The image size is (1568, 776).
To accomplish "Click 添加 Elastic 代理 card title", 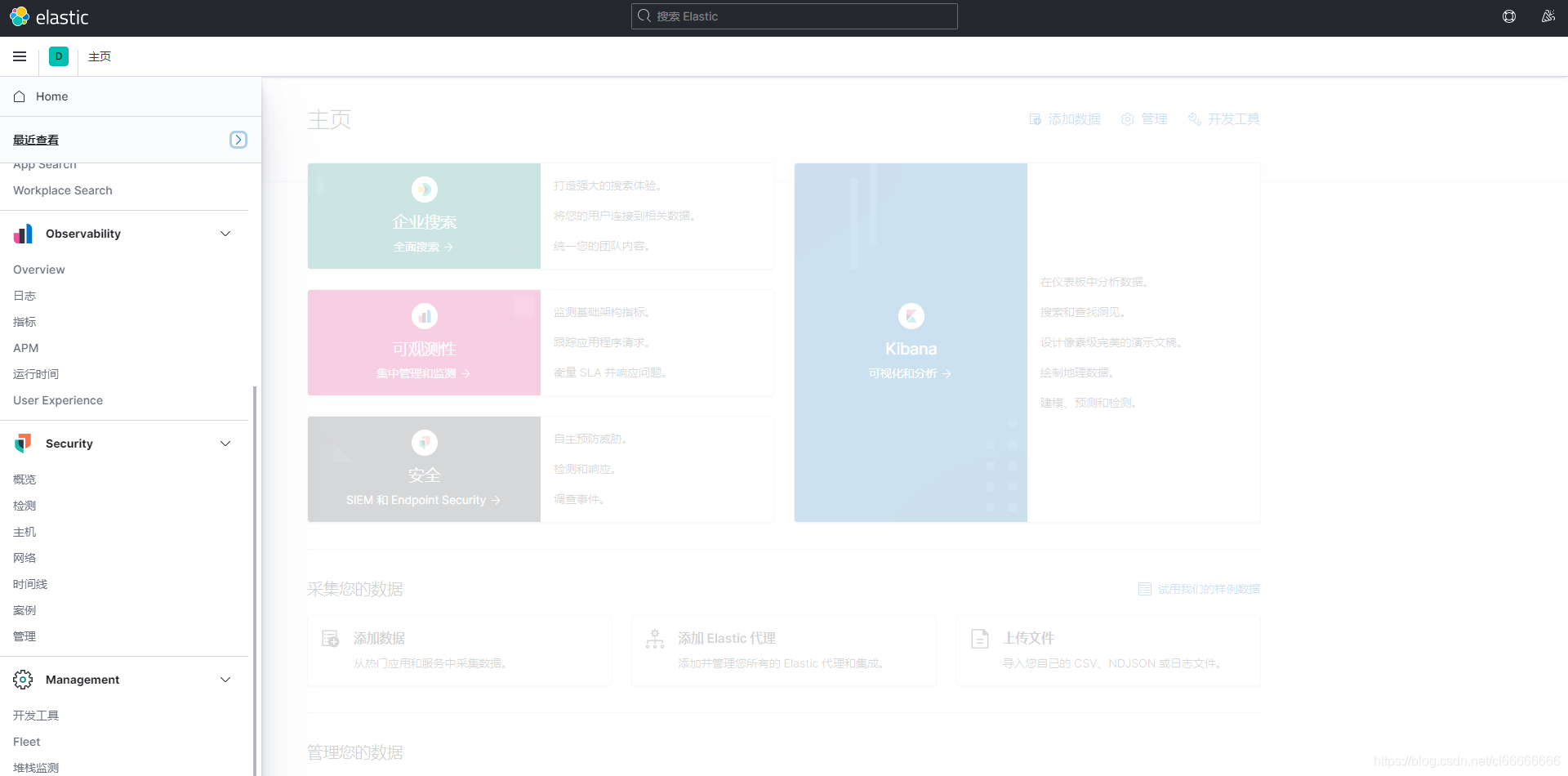I will tap(727, 638).
